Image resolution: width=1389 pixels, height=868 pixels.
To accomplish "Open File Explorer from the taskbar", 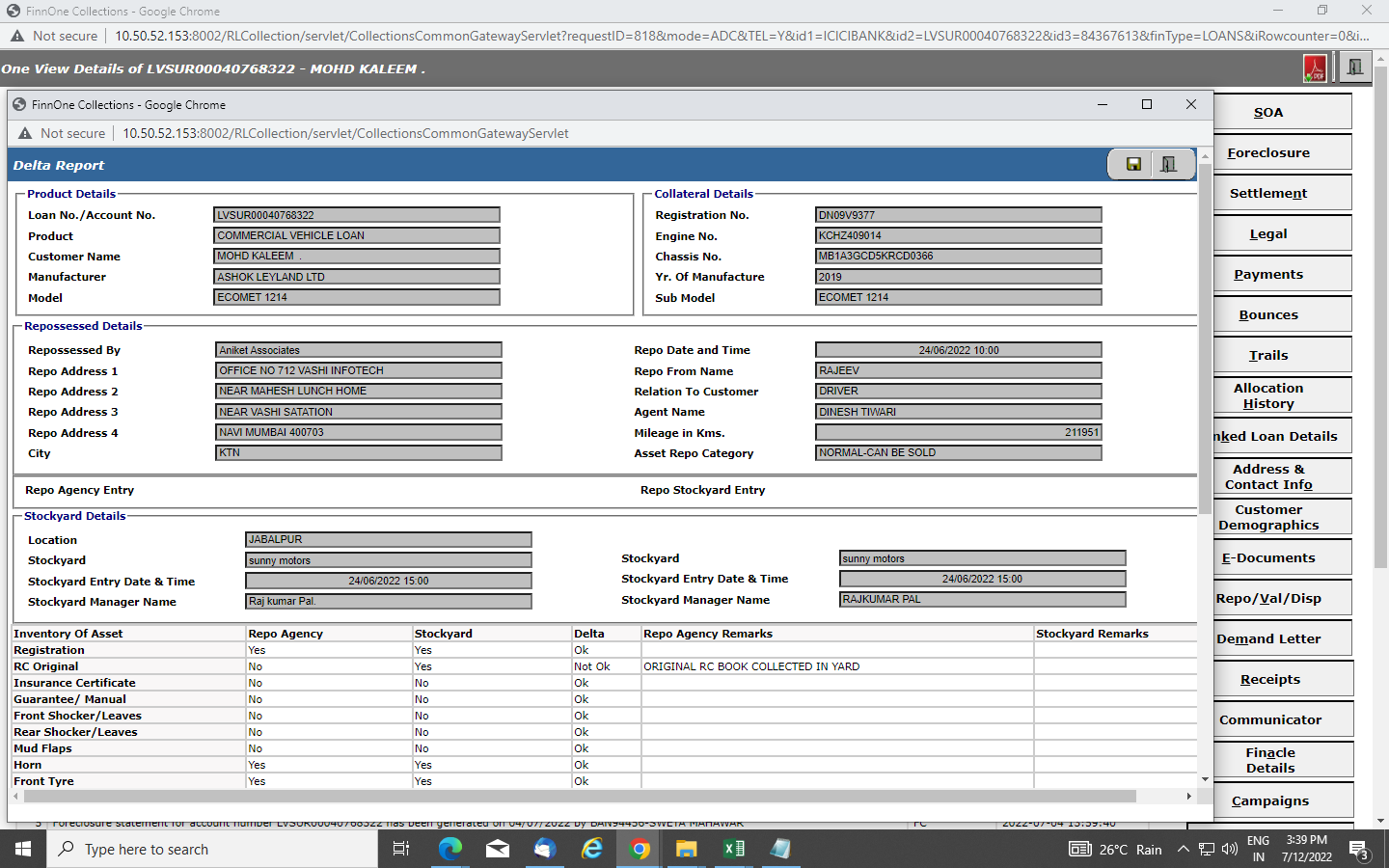I will [x=686, y=849].
